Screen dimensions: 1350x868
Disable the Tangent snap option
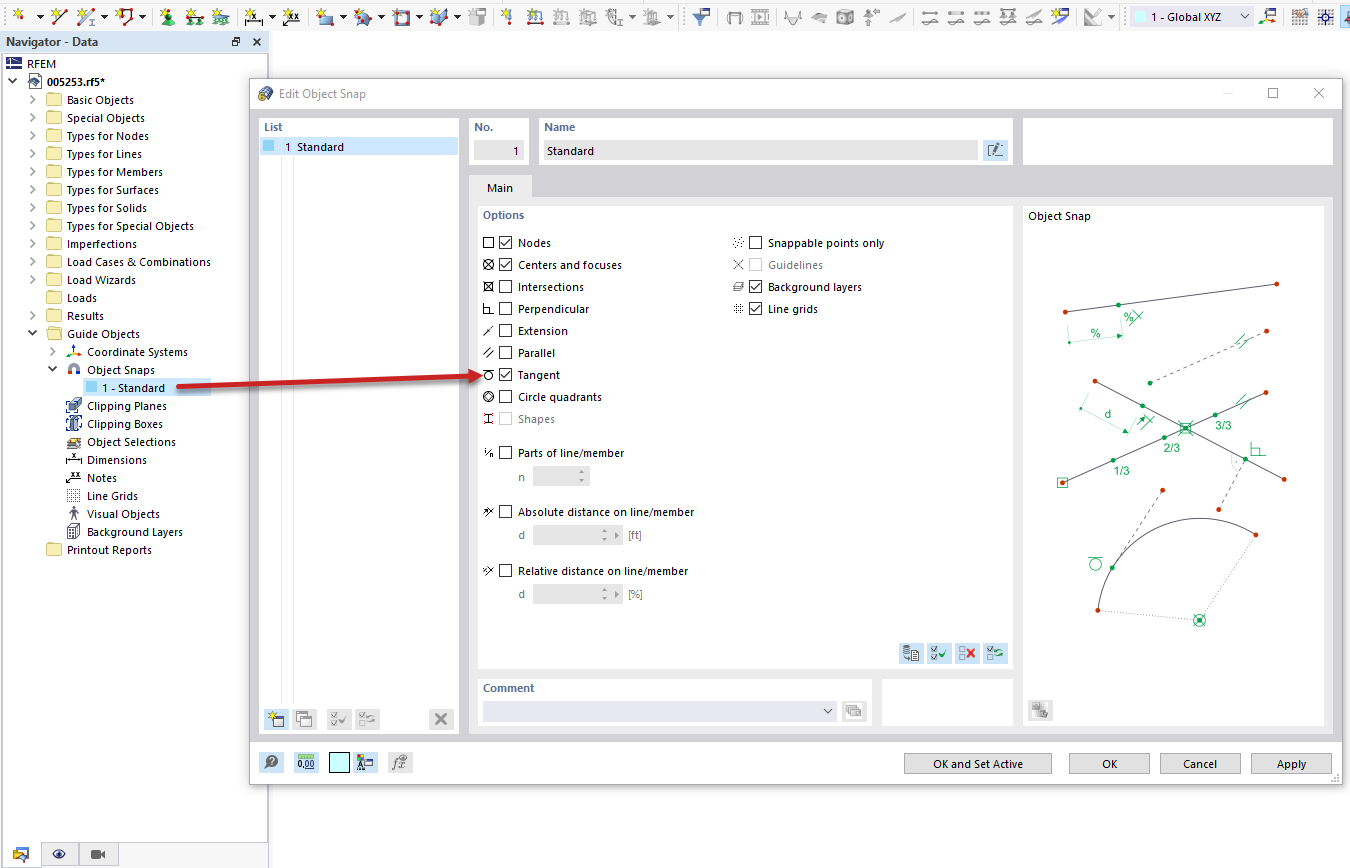(x=506, y=374)
